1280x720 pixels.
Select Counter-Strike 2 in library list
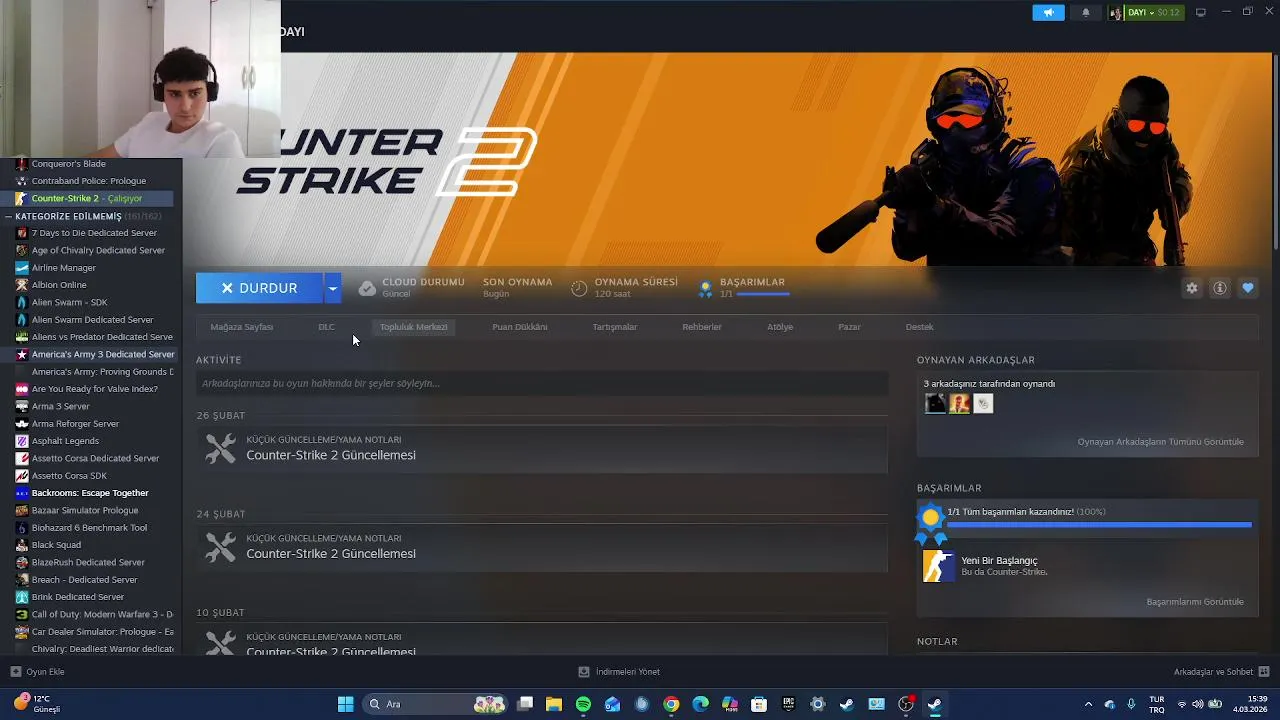pyautogui.click(x=87, y=198)
